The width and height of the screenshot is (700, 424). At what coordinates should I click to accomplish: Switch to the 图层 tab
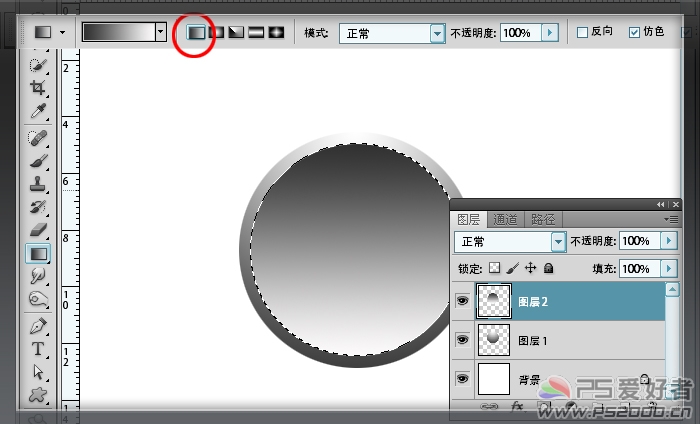(468, 220)
